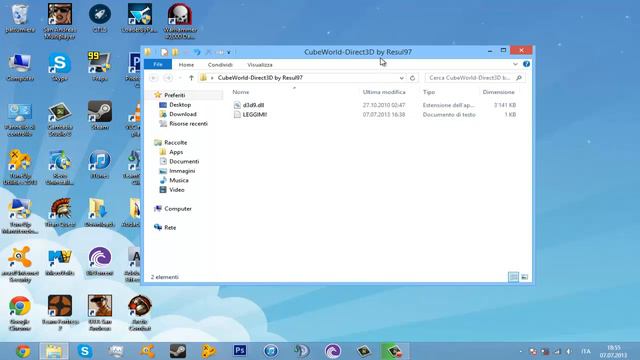Switch to details view layout
The image size is (640, 360).
pos(513,277)
